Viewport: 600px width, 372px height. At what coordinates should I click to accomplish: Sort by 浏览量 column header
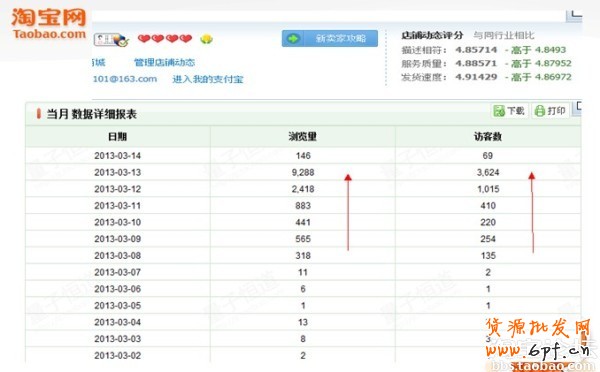tap(302, 137)
